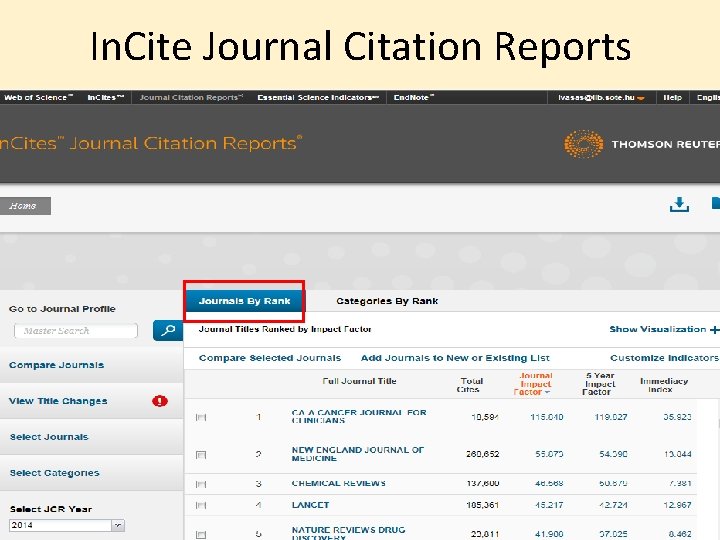This screenshot has width=720, height=540.
Task: Open Web of Science in top bar
Action: pyautogui.click(x=39, y=97)
